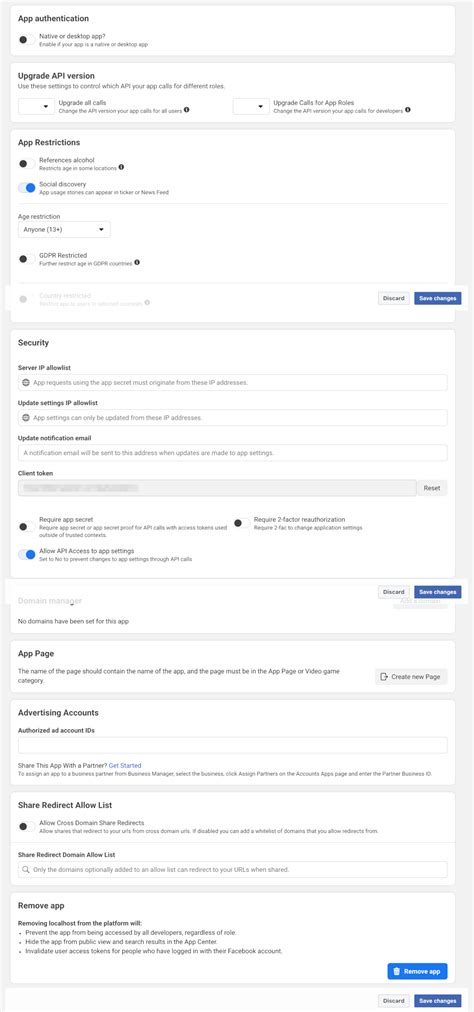
Task: Click the Authorized ad account IDs field
Action: pyautogui.click(x=232, y=745)
